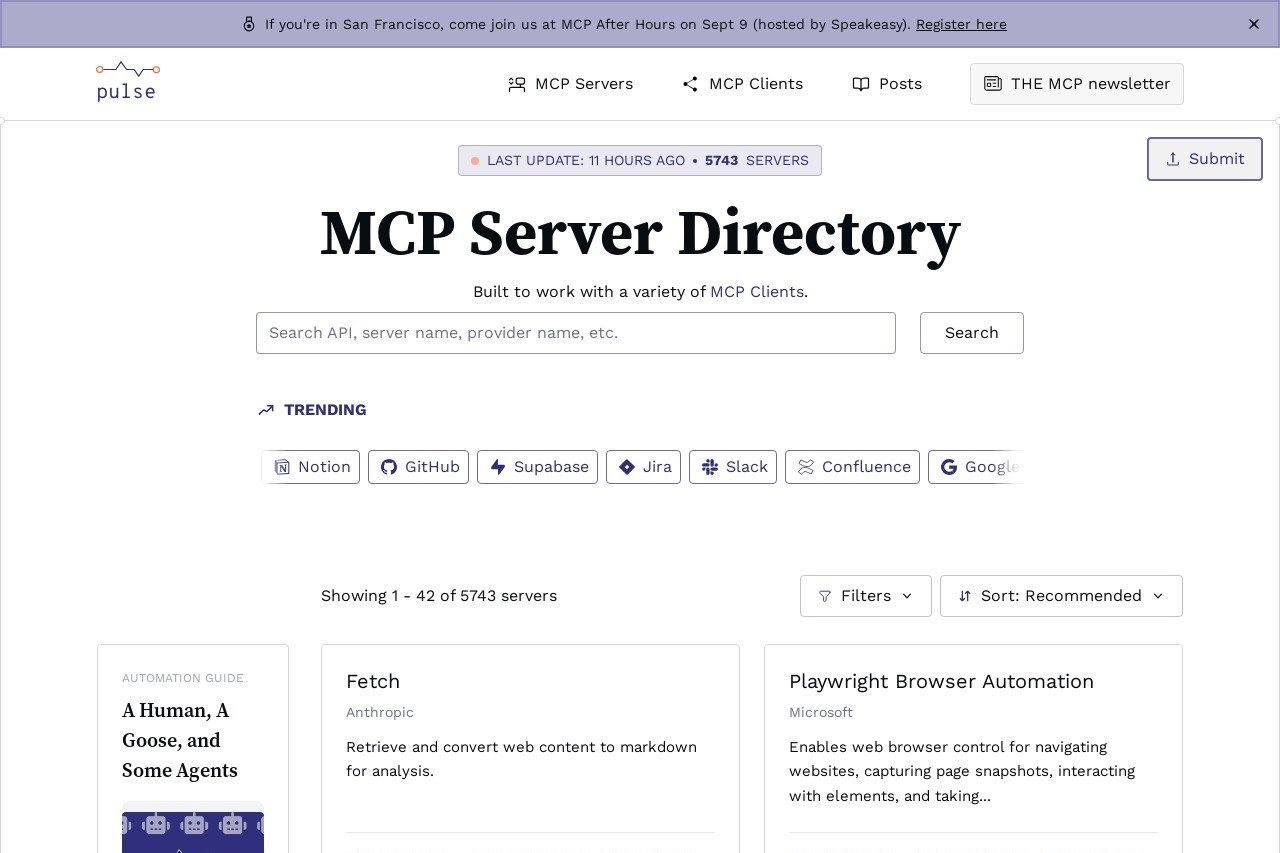Screen dimensions: 1280x853
Task: Subscribe via THE MCP newsletter button
Action: click(x=1077, y=84)
